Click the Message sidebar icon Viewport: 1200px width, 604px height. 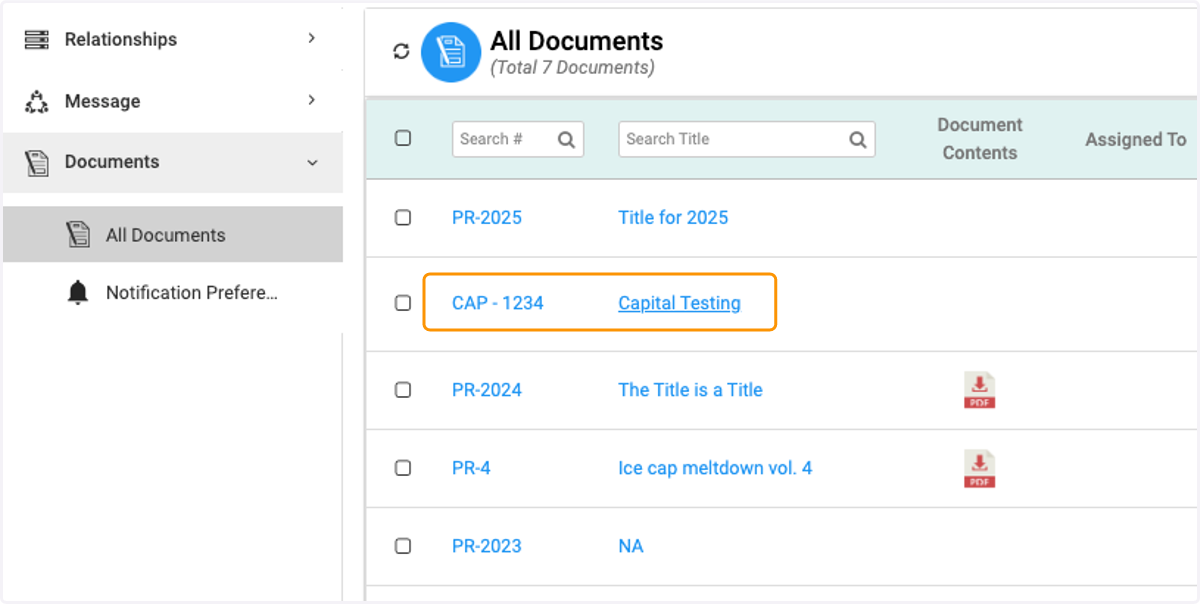pyautogui.click(x=37, y=101)
